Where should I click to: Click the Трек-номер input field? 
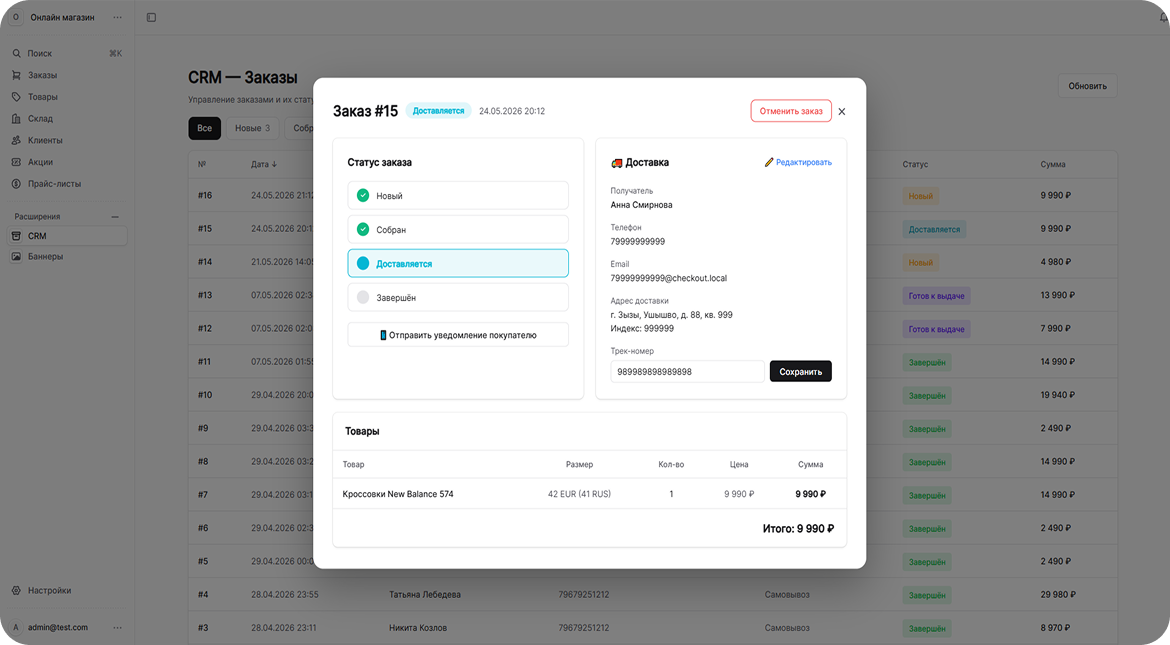tap(687, 372)
